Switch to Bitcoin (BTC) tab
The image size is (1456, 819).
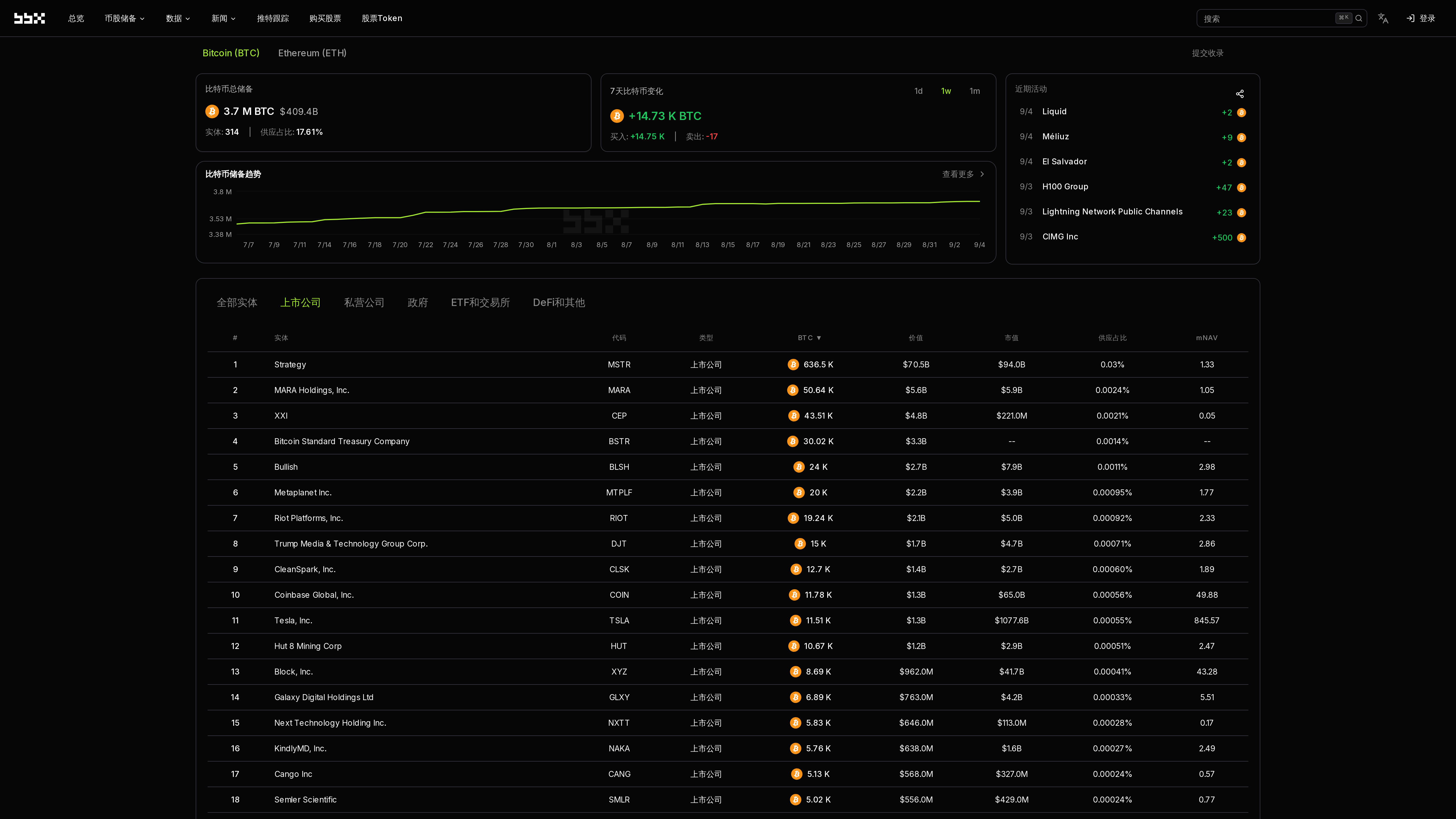point(231,53)
